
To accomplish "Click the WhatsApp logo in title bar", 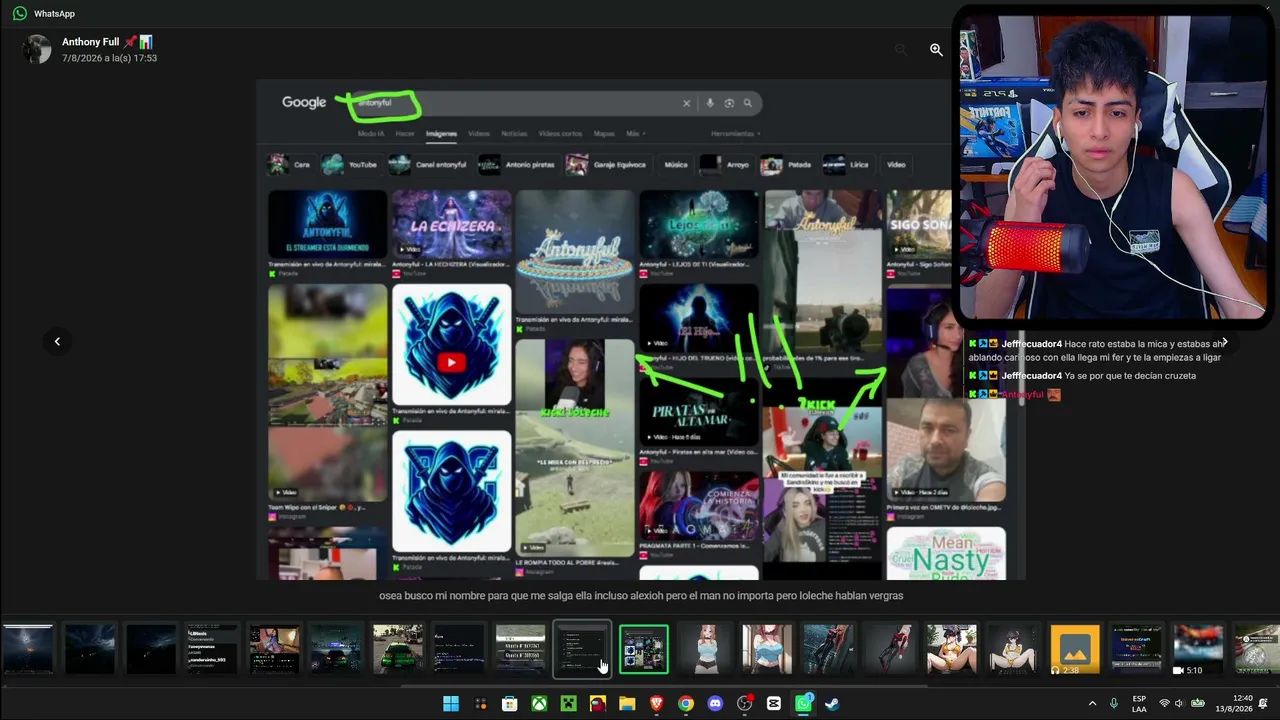I will tap(19, 14).
